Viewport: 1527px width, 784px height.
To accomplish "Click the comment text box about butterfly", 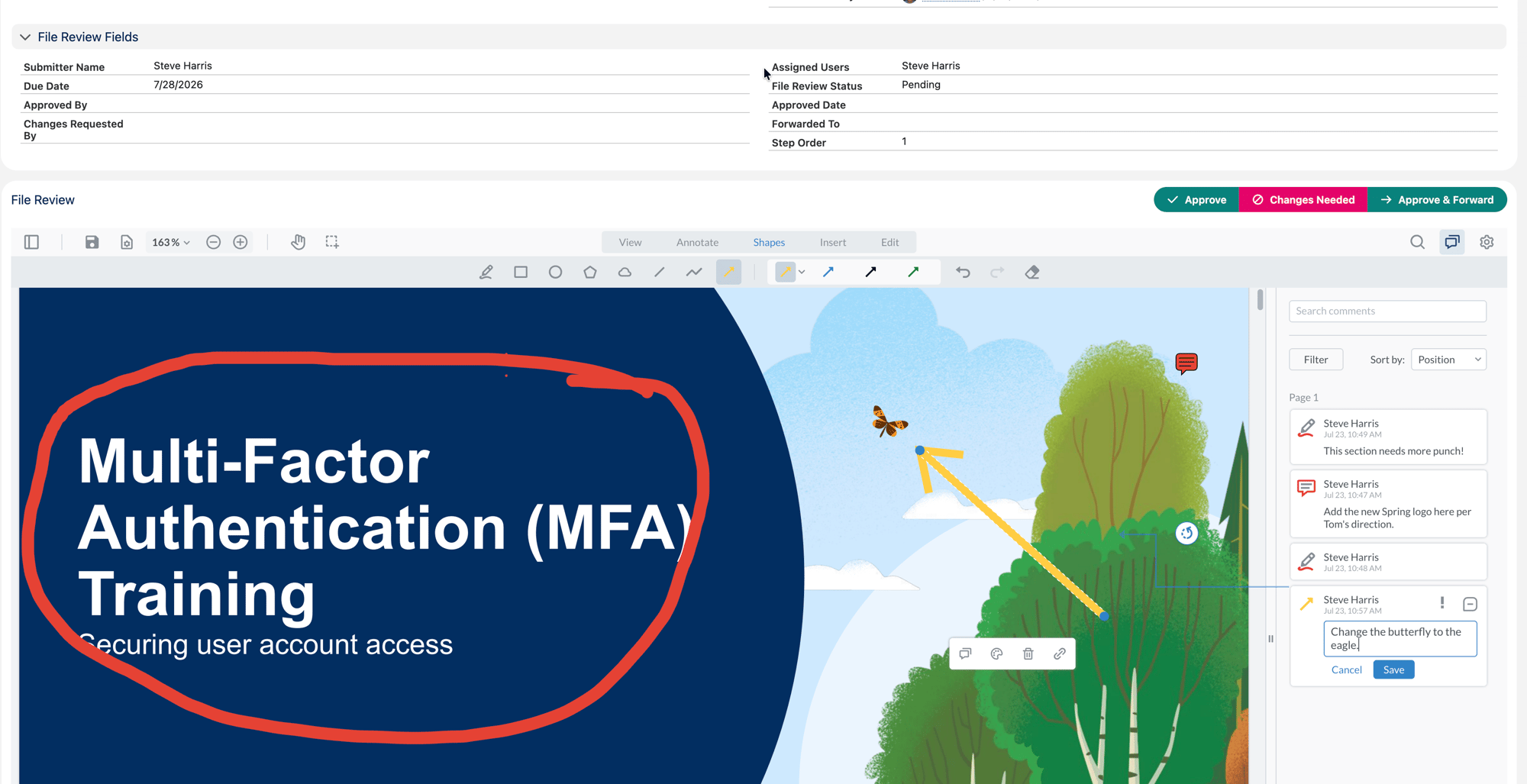I will click(x=1399, y=638).
